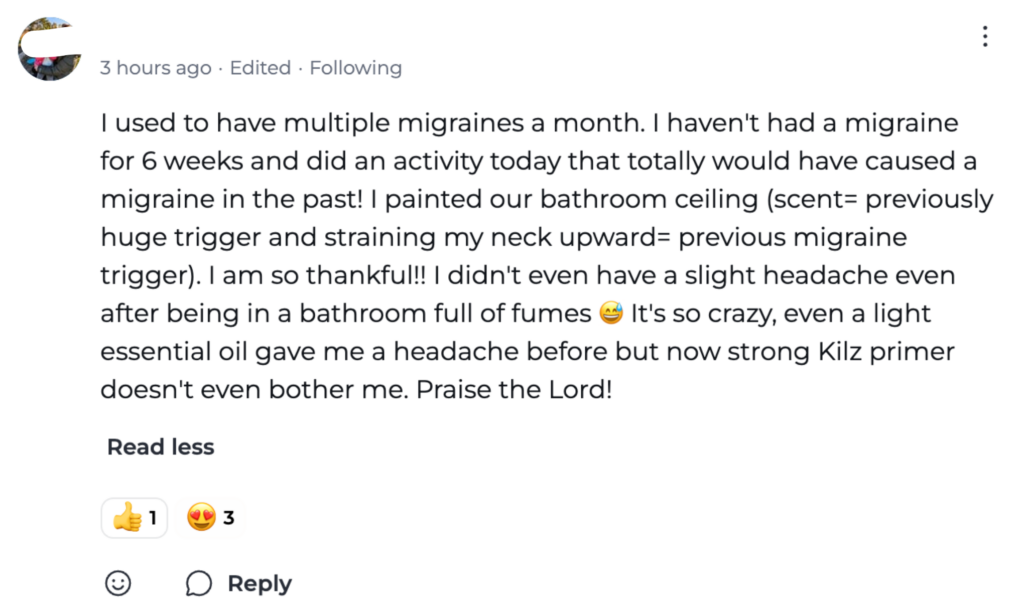This screenshot has width=1024, height=609.
Task: Open the three-dot post options menu
Action: [985, 37]
